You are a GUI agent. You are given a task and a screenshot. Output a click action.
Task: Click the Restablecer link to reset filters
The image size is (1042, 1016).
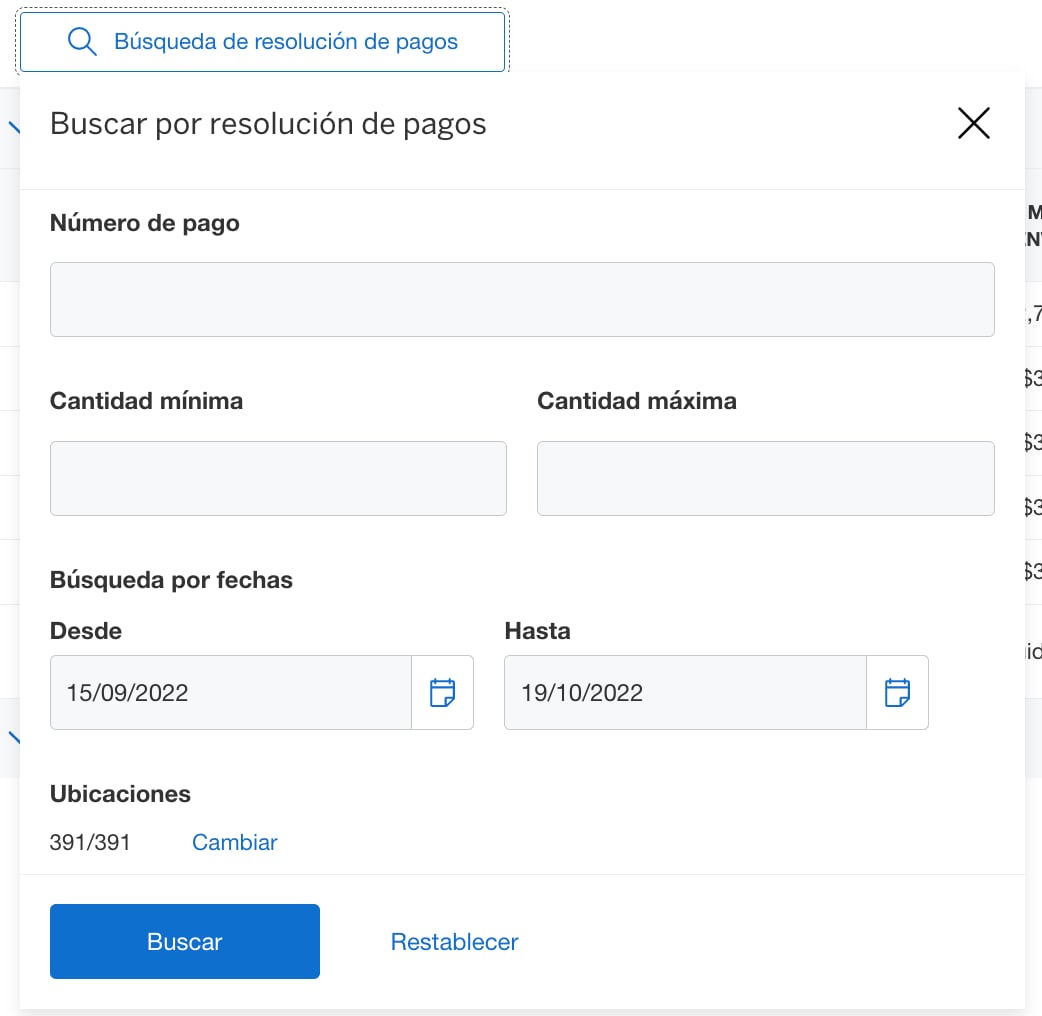tap(454, 941)
